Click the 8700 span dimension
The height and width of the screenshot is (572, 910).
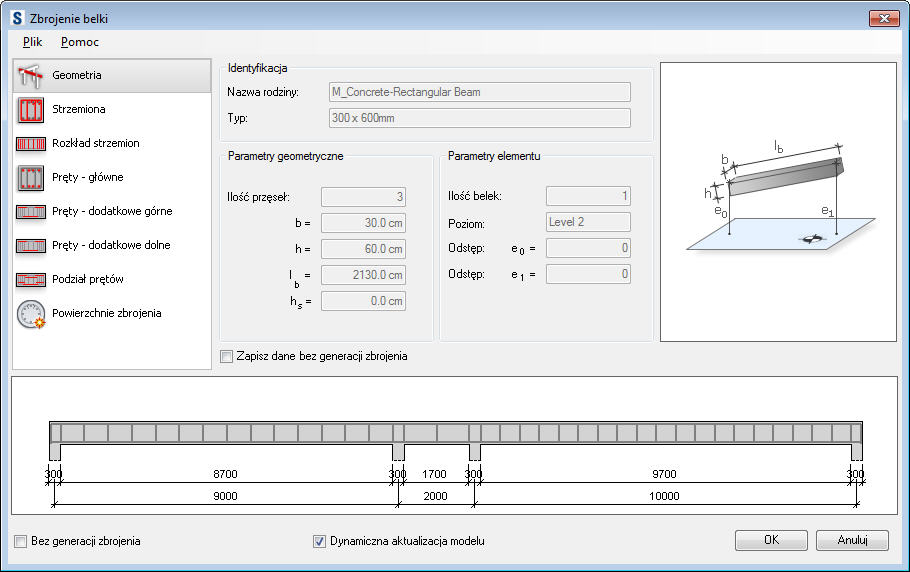click(225, 474)
